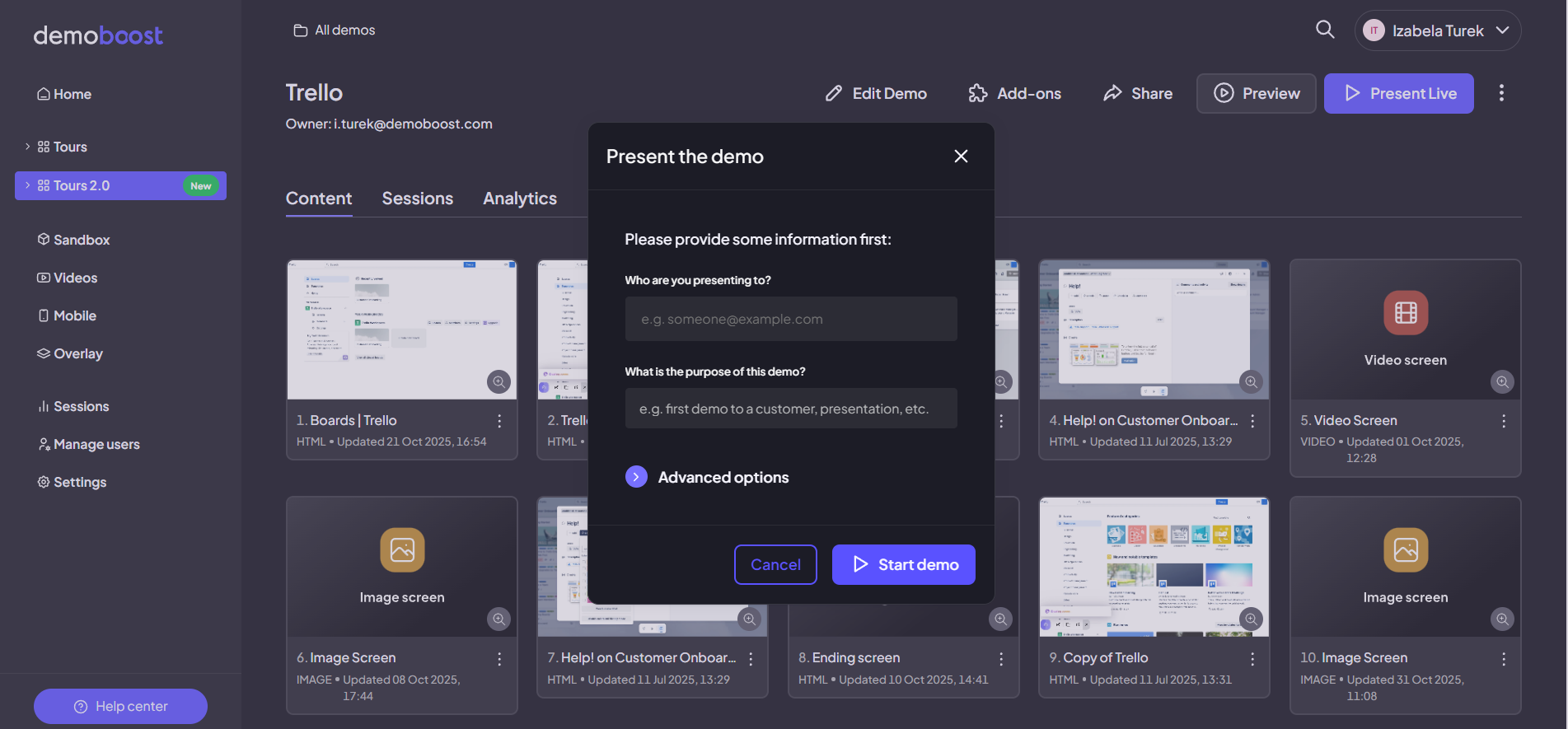This screenshot has width=1568, height=729.
Task: Zoom the Boards | Trello thumbnail
Action: tap(498, 381)
